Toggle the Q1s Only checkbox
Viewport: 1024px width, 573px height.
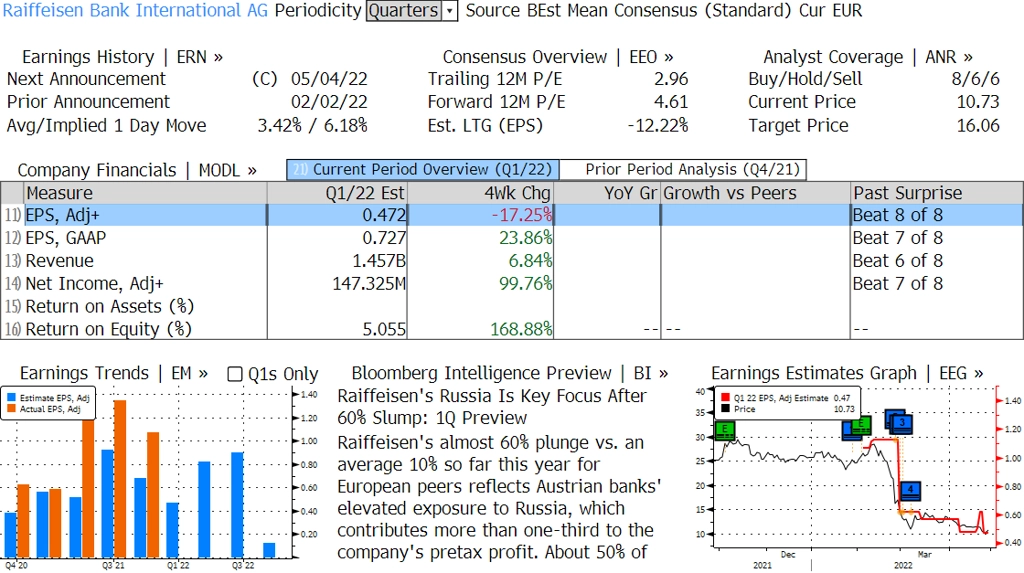[x=235, y=374]
